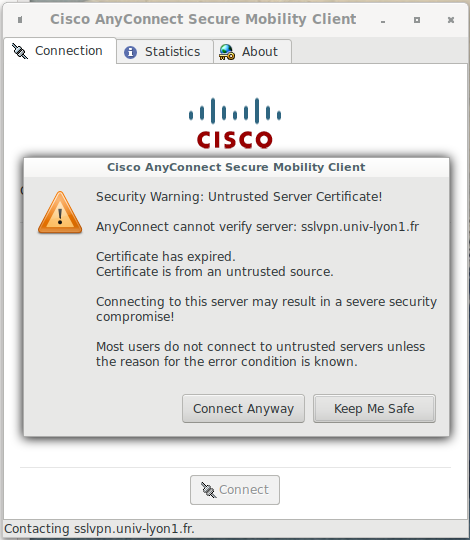Click the Cisco logo

click(235, 123)
